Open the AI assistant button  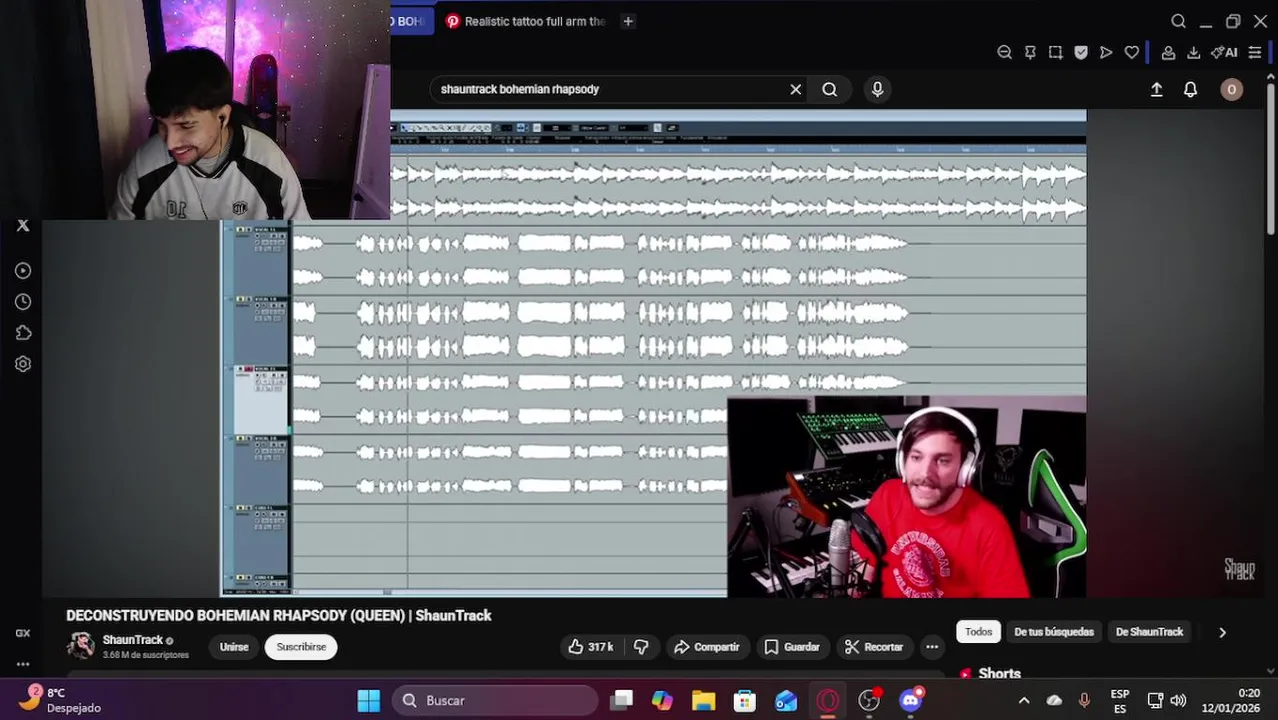click(x=1224, y=53)
